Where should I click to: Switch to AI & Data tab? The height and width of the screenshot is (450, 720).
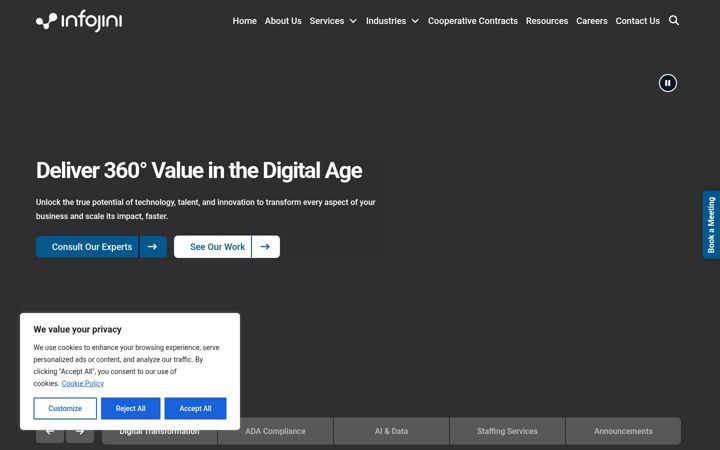click(x=391, y=431)
